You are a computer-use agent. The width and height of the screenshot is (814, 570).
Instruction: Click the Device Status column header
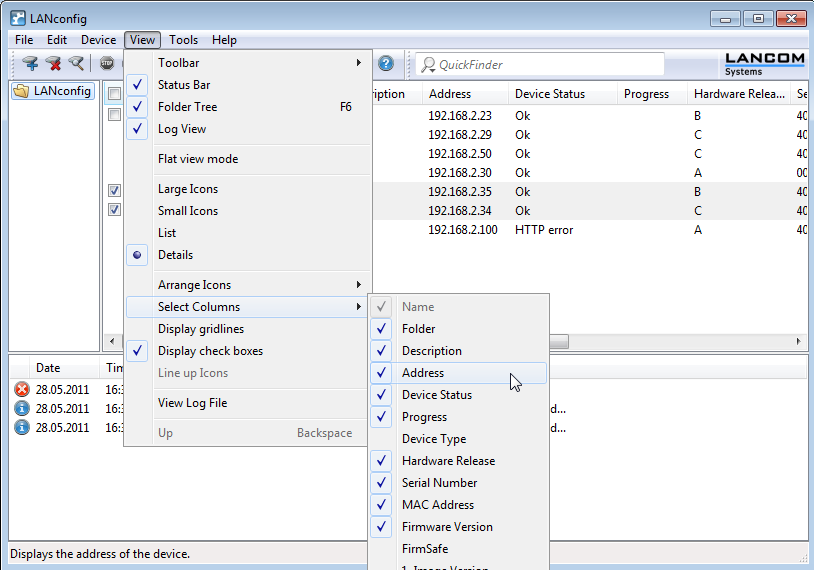[x=549, y=94]
